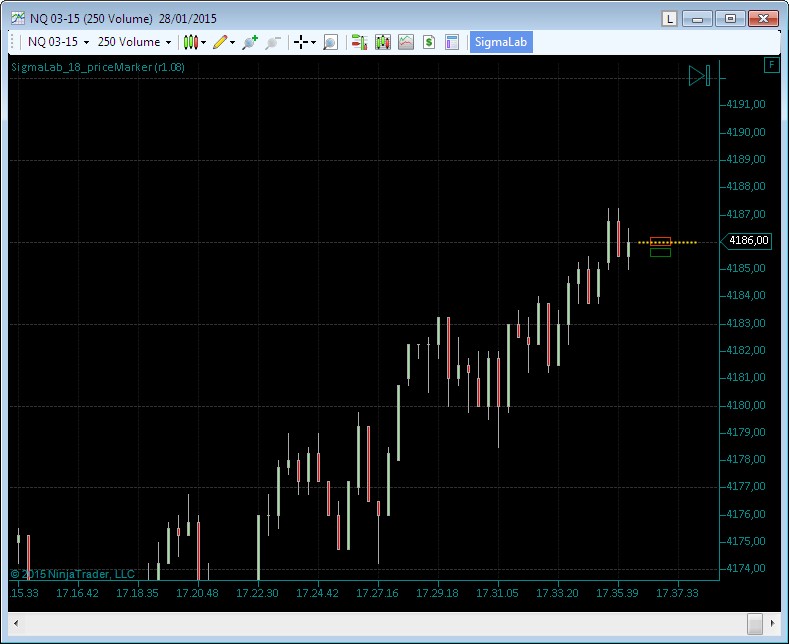Screen dimensions: 789x644
Task: Toggle the Chart Trader icon
Action: point(359,42)
